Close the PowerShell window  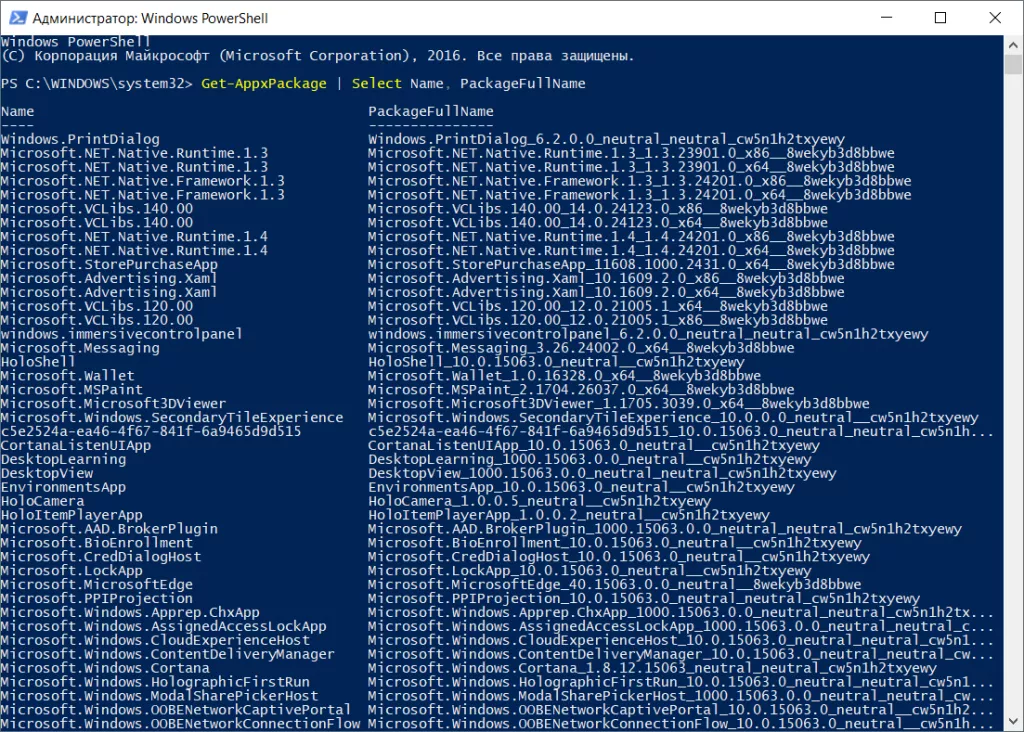point(995,18)
